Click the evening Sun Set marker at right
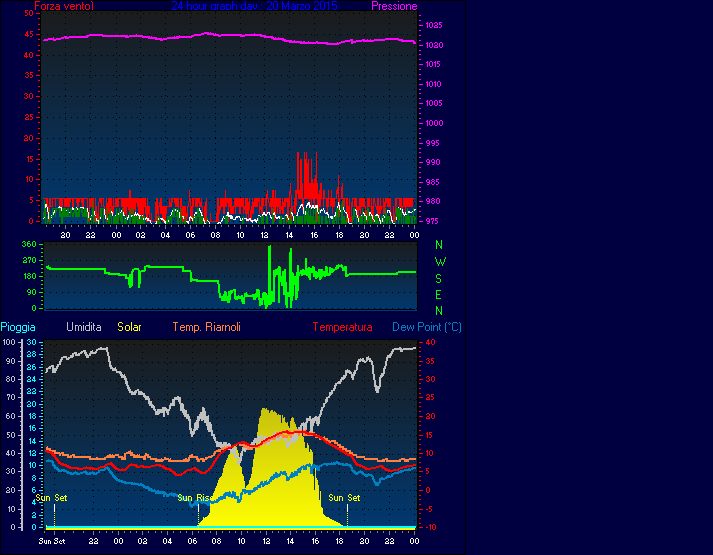 (x=344, y=498)
